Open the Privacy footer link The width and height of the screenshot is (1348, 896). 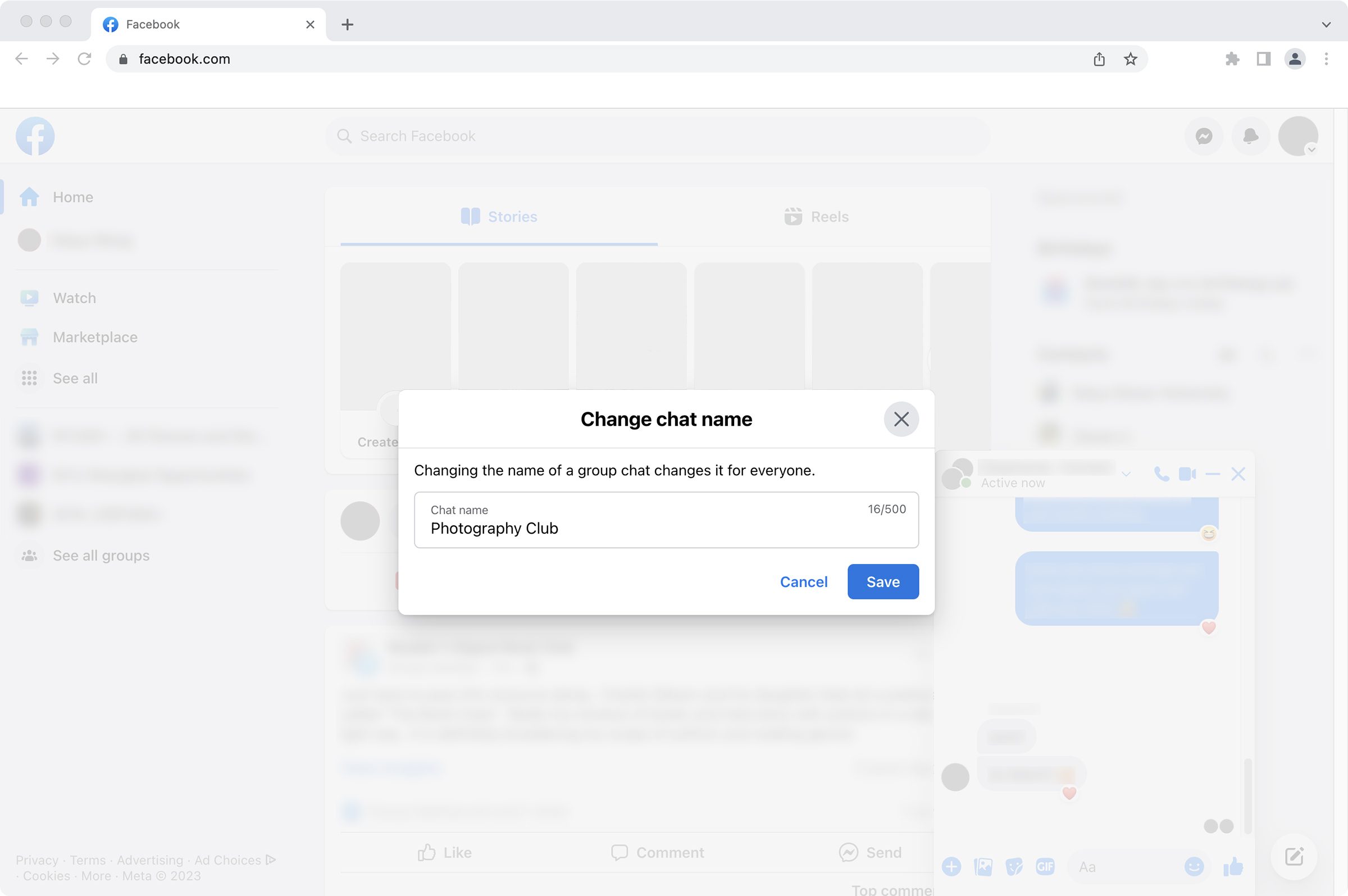(37, 859)
